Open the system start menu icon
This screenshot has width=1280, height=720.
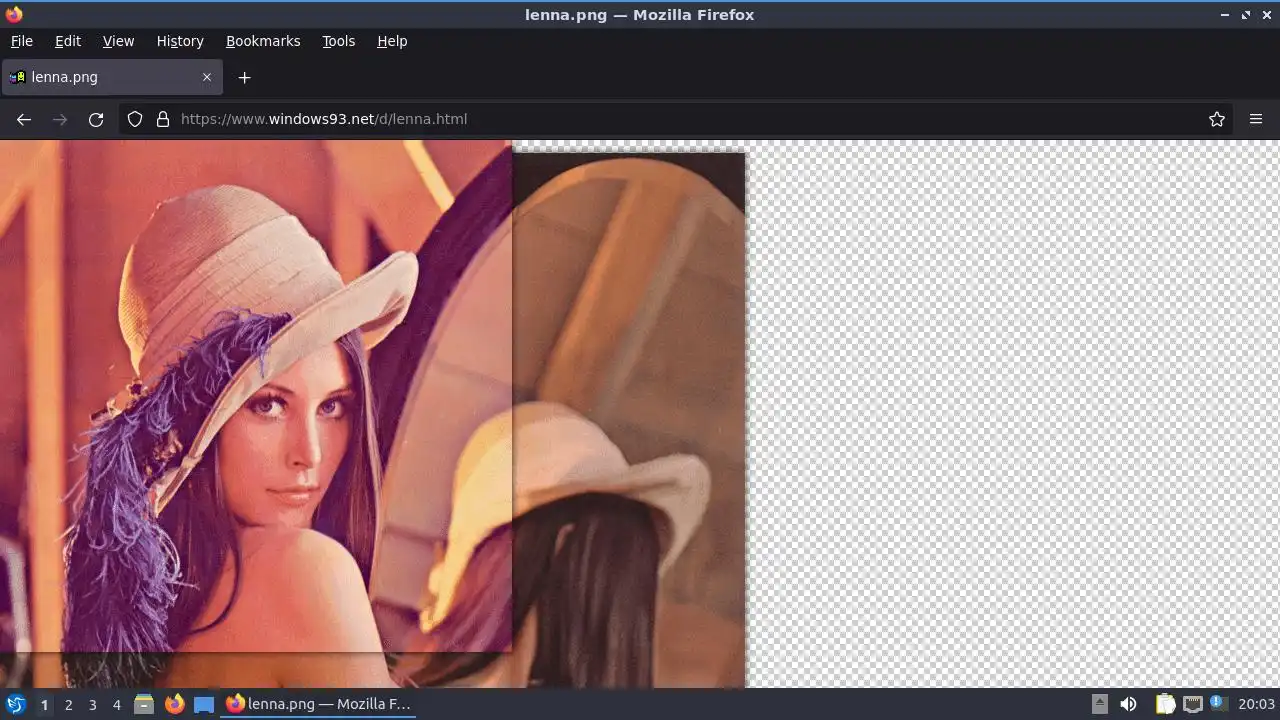16,704
